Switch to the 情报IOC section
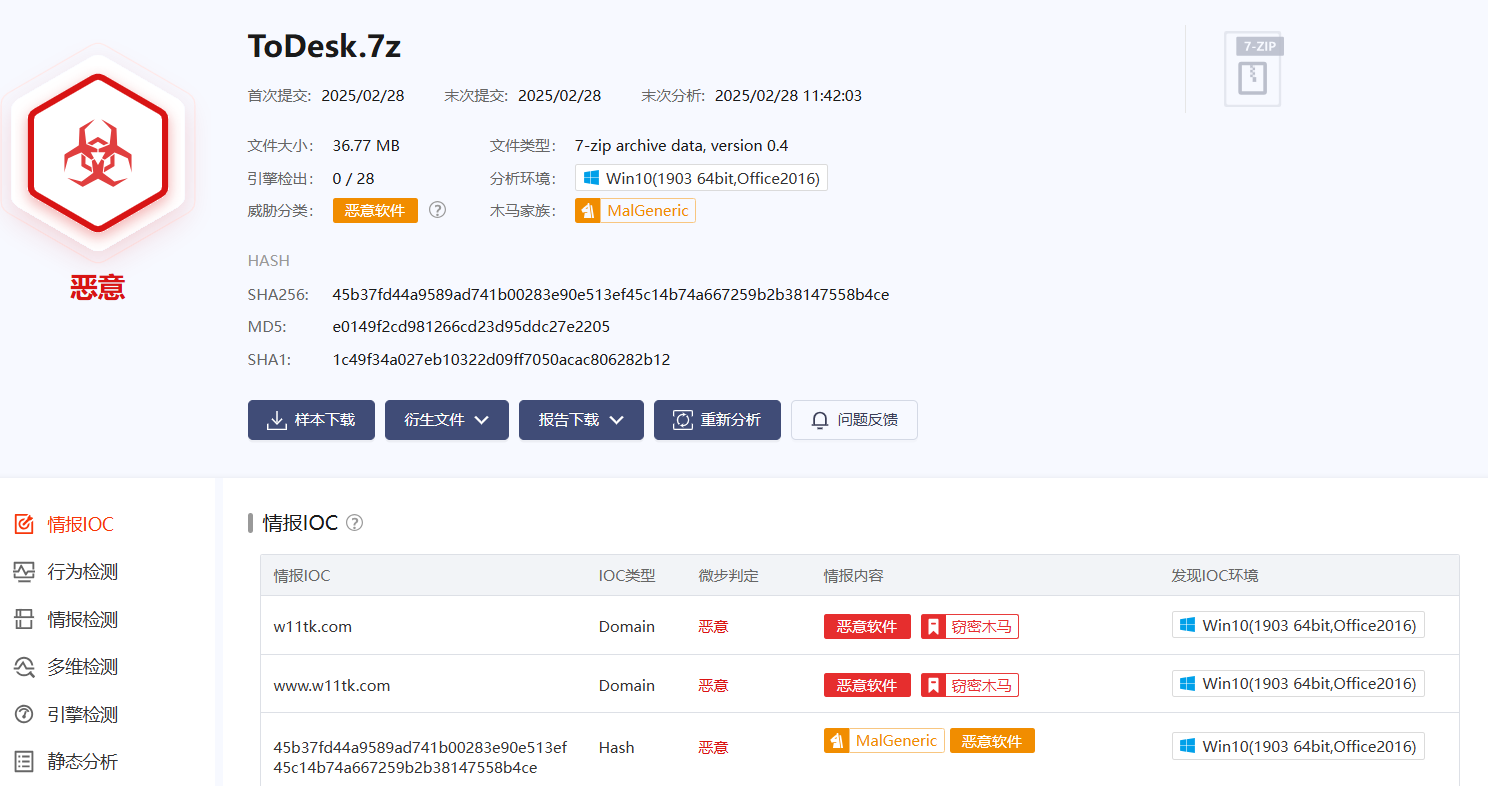Image resolution: width=1488 pixels, height=786 pixels. click(x=81, y=524)
